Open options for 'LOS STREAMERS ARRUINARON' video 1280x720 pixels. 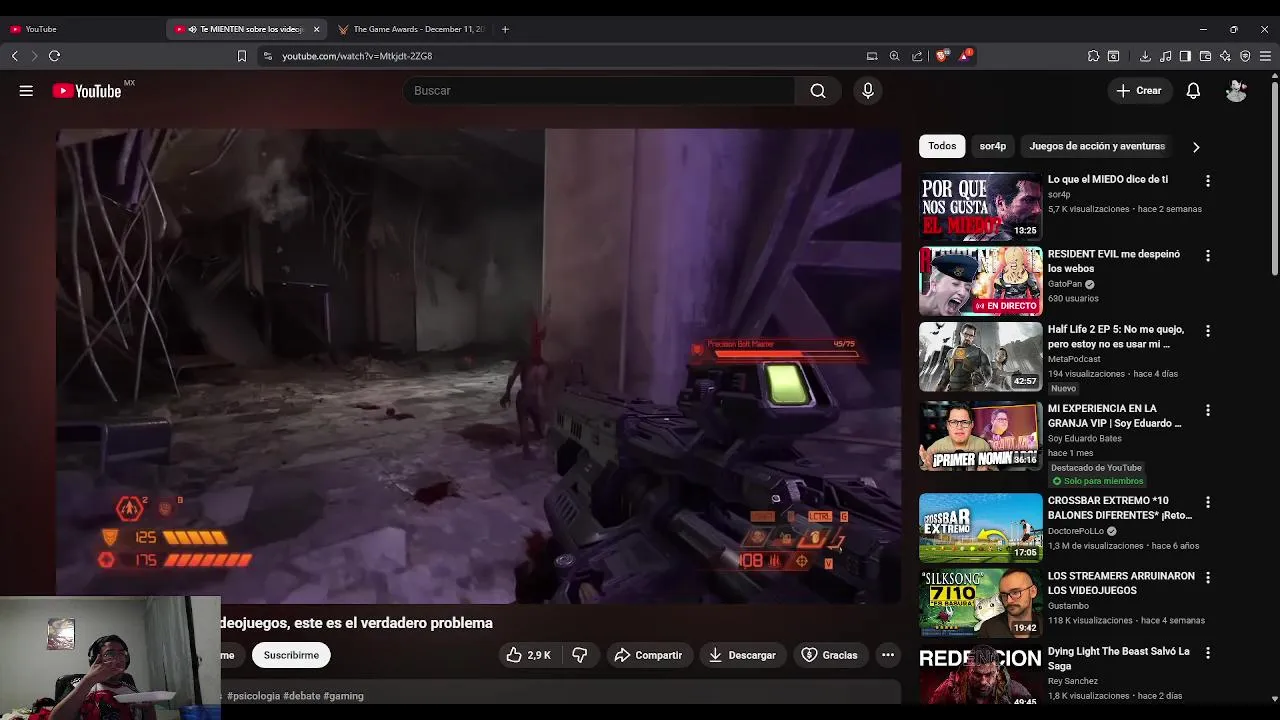[1207, 578]
